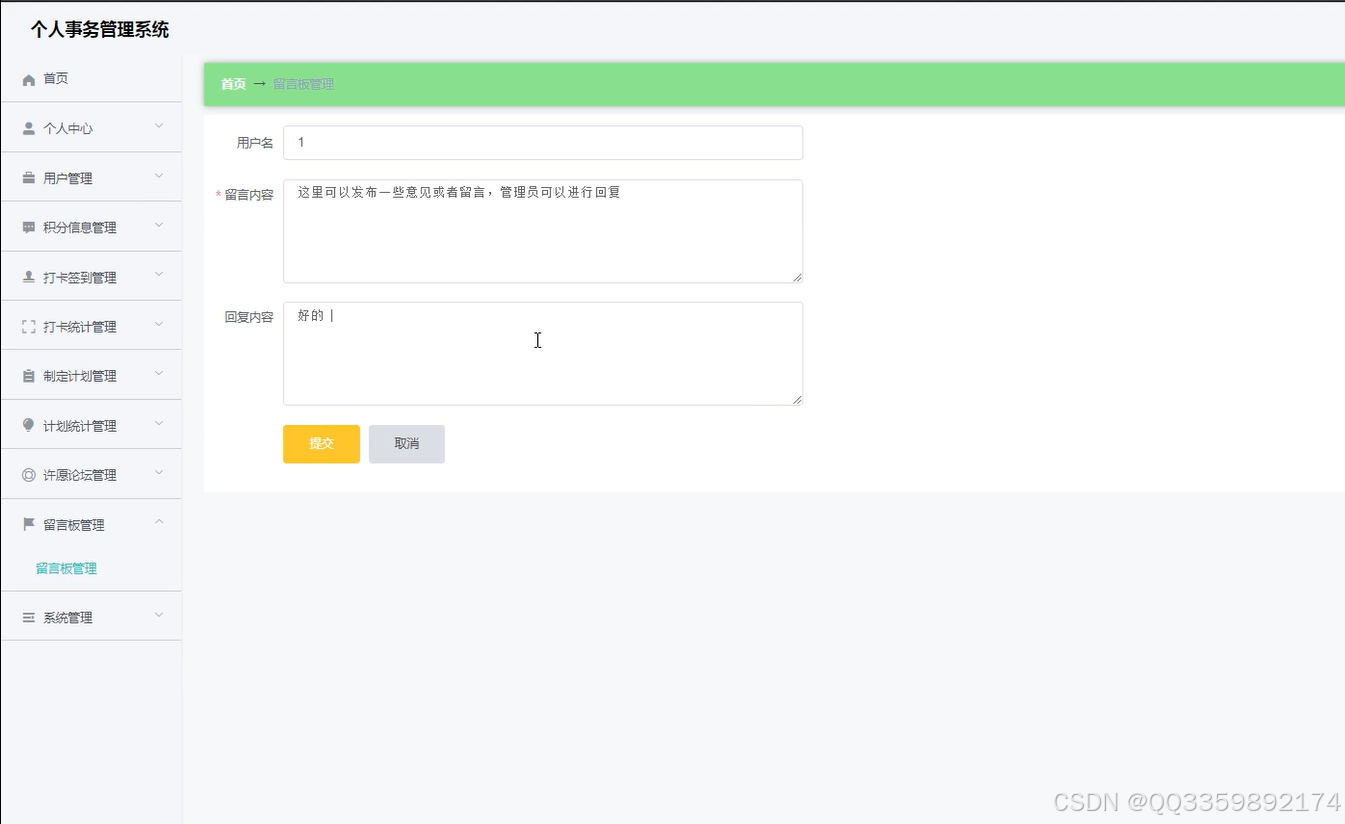The height and width of the screenshot is (824, 1345).
Task: Click the 个人事务管理系统 title
Action: pyautogui.click(x=100, y=30)
